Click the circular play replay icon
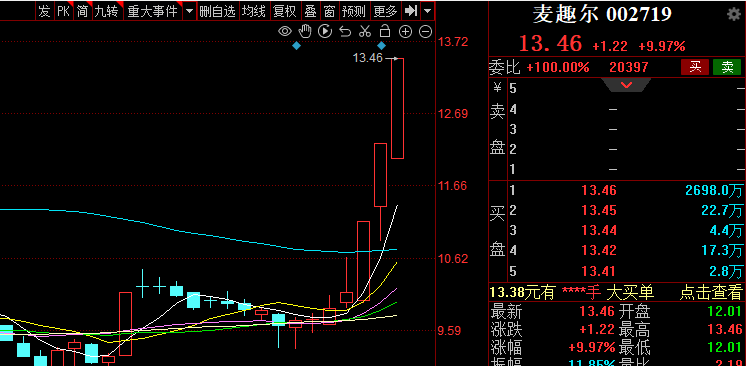Image resolution: width=746 pixels, height=366 pixels. point(325,31)
